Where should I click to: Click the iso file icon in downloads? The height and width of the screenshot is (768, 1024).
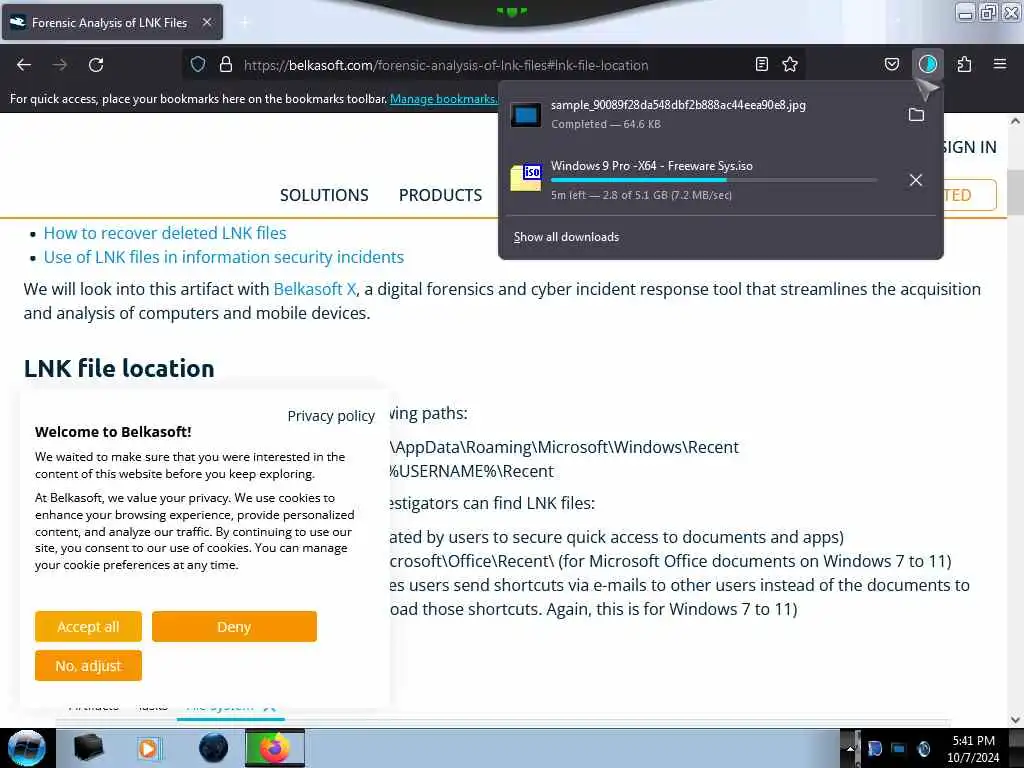click(x=526, y=178)
